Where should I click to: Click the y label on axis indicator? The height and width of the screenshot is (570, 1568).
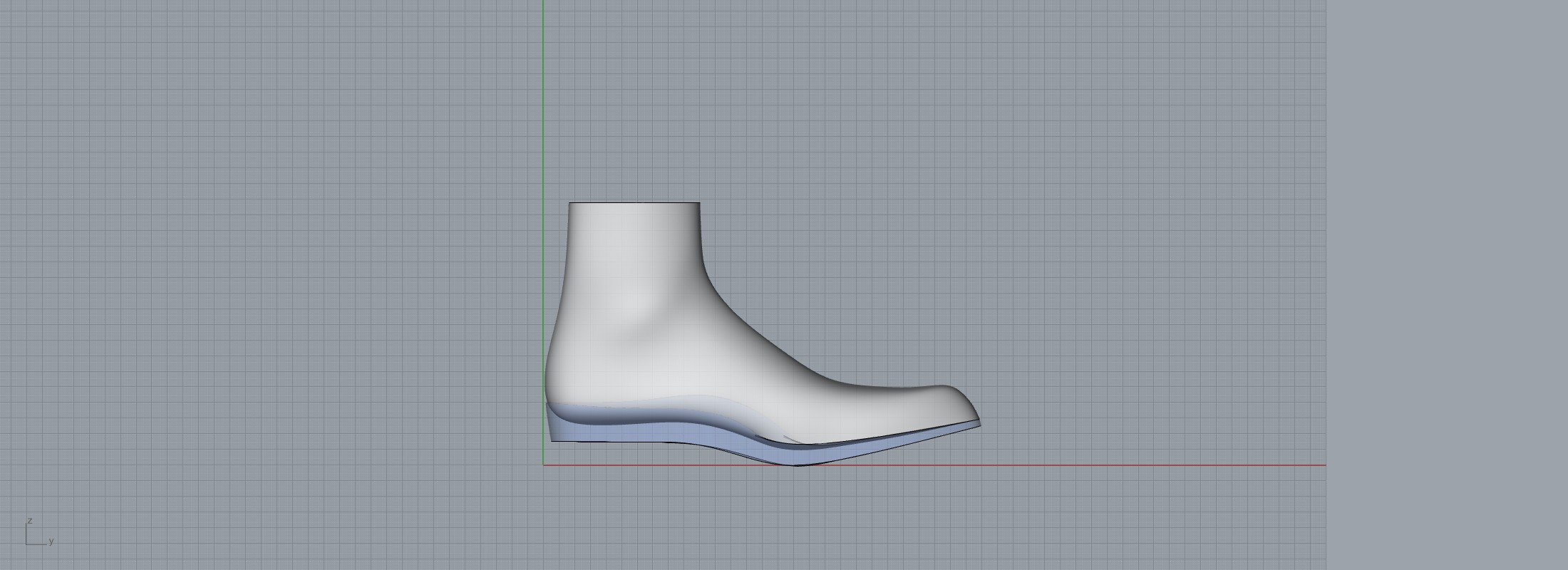[51, 541]
